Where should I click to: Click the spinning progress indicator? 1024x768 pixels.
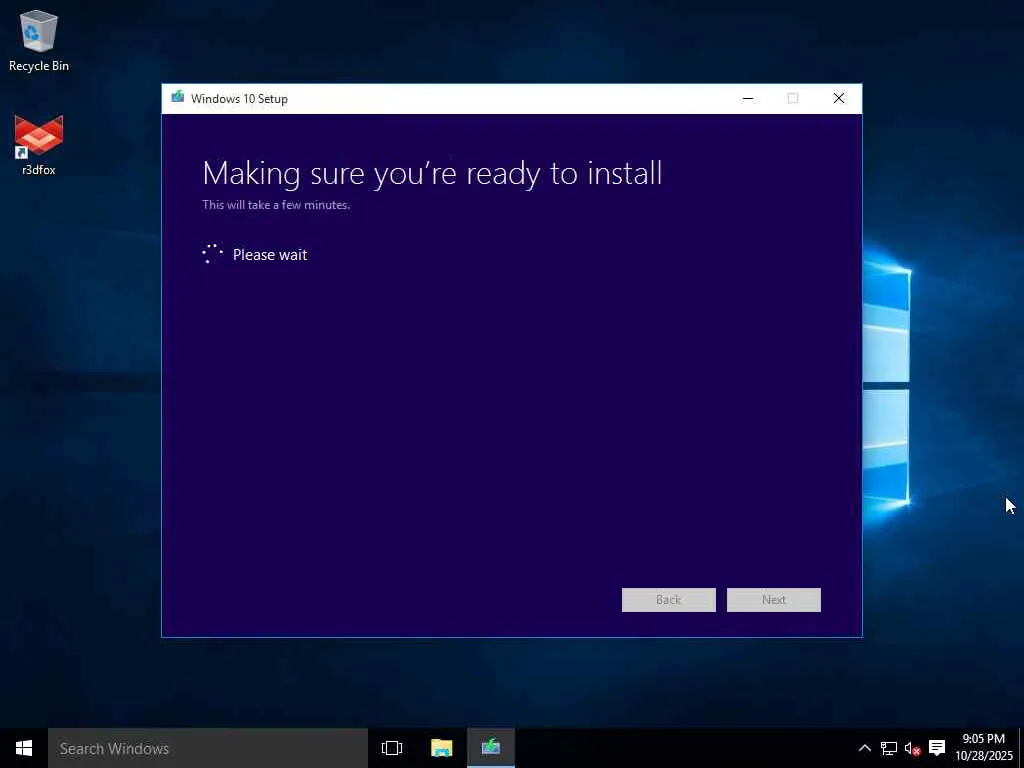click(x=212, y=254)
